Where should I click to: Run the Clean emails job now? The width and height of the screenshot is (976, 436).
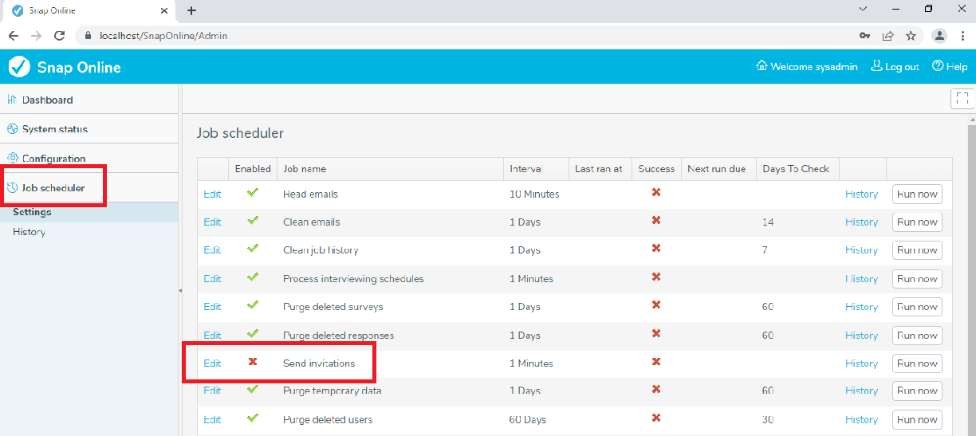point(916,222)
